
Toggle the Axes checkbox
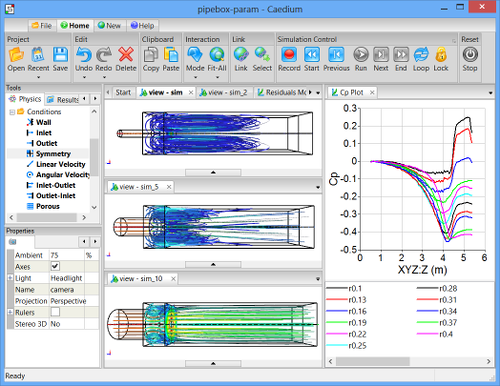click(x=55, y=266)
